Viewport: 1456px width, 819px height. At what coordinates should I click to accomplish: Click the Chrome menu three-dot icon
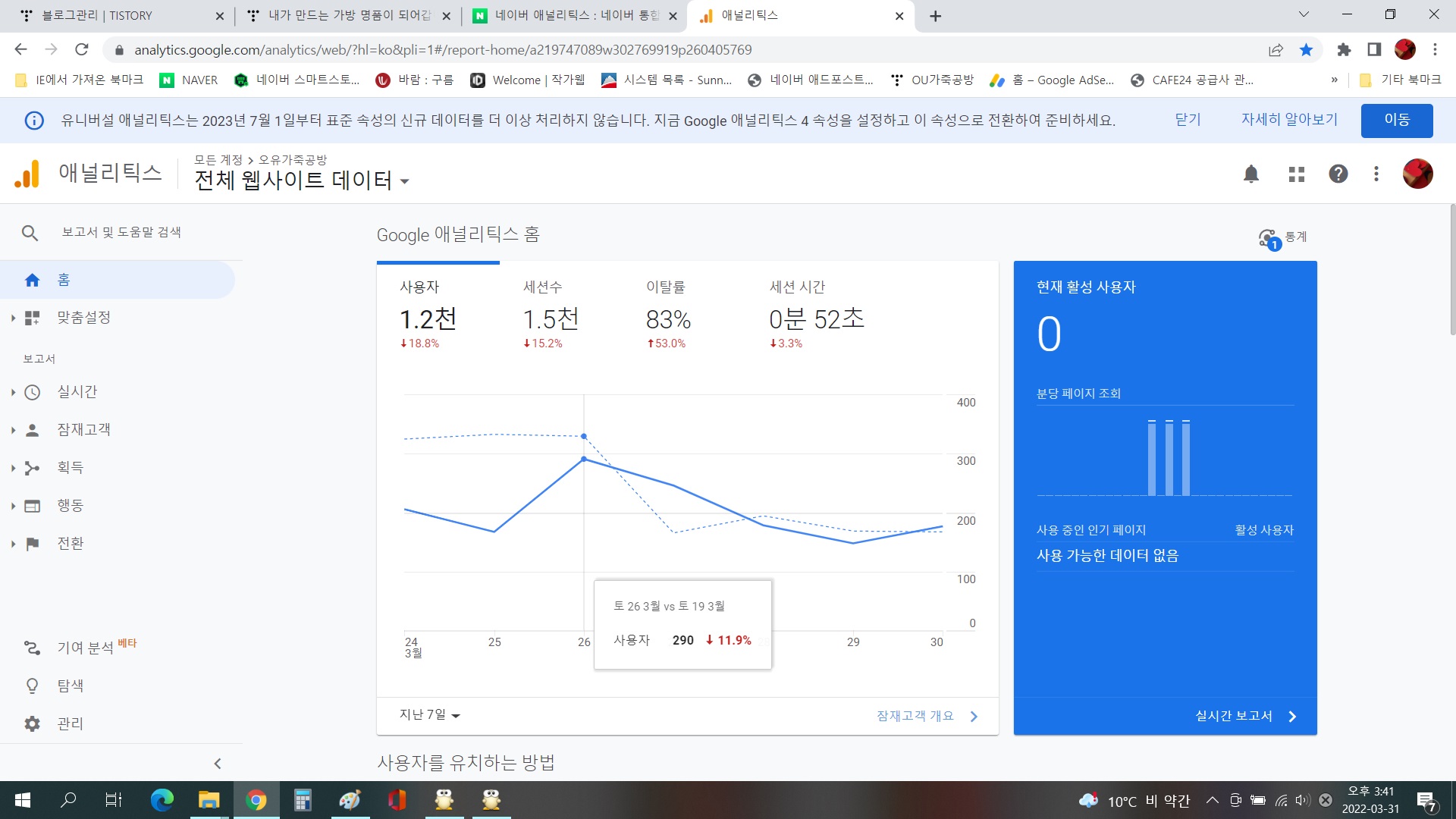tap(1435, 50)
